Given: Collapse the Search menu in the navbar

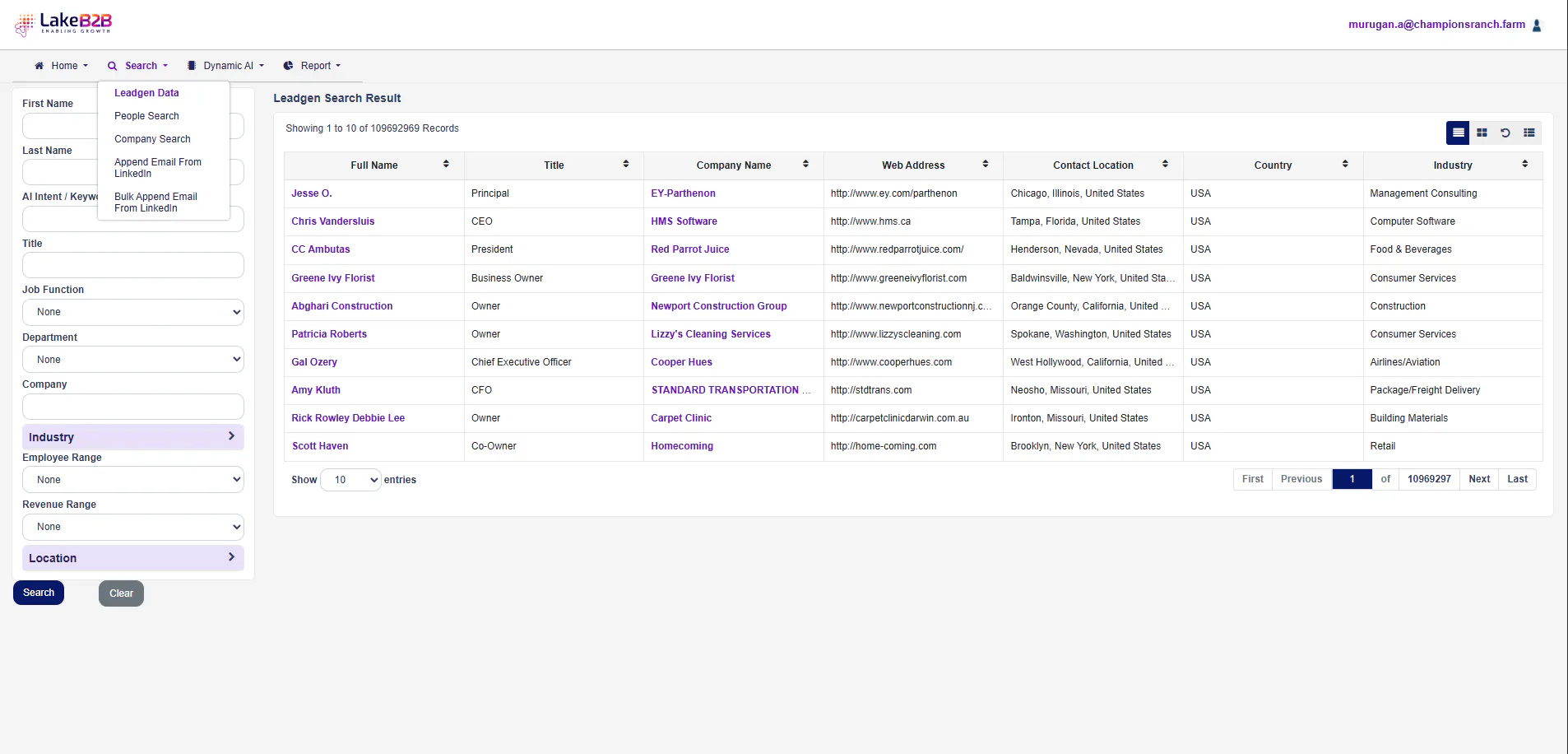Looking at the screenshot, I should click(x=138, y=66).
